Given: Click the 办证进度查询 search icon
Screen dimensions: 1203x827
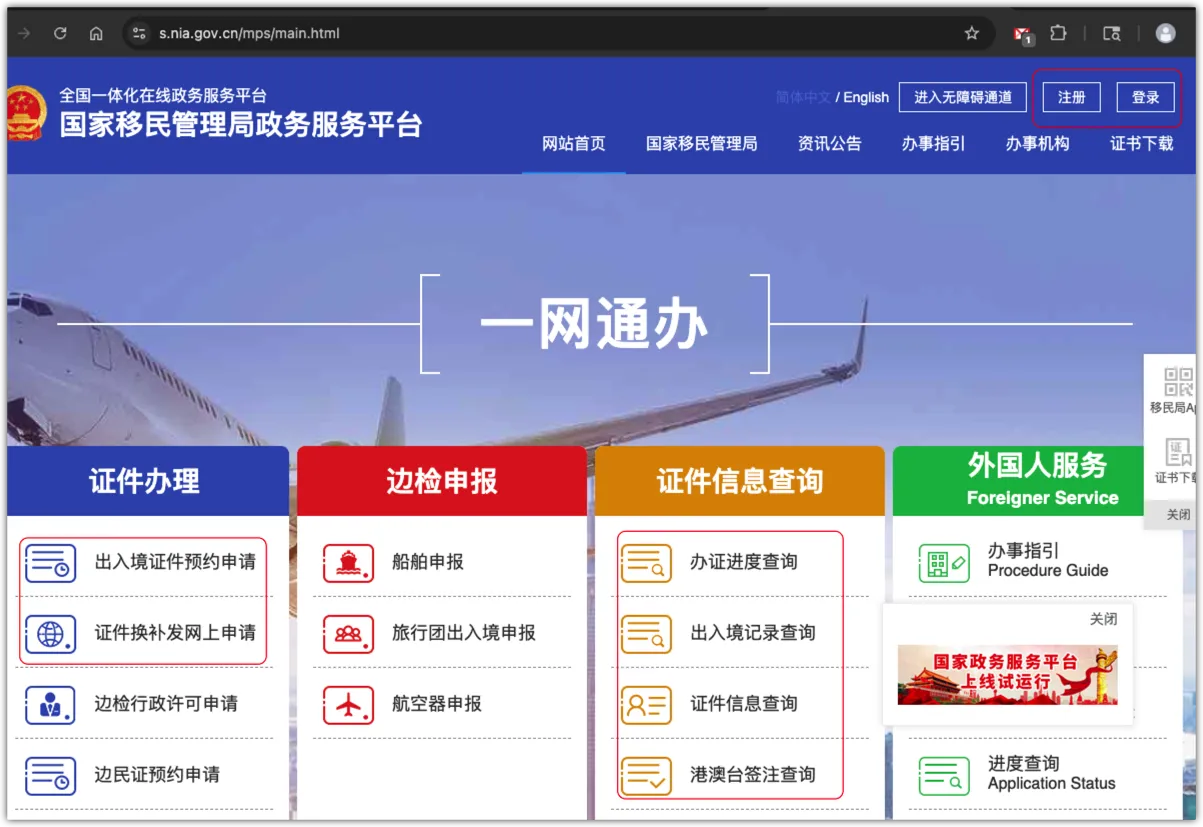Looking at the screenshot, I should [x=646, y=563].
